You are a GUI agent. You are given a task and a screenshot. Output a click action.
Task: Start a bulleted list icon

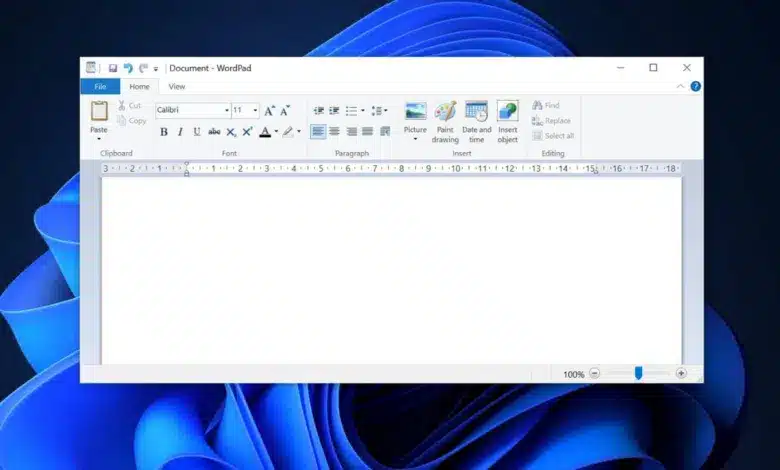click(352, 110)
